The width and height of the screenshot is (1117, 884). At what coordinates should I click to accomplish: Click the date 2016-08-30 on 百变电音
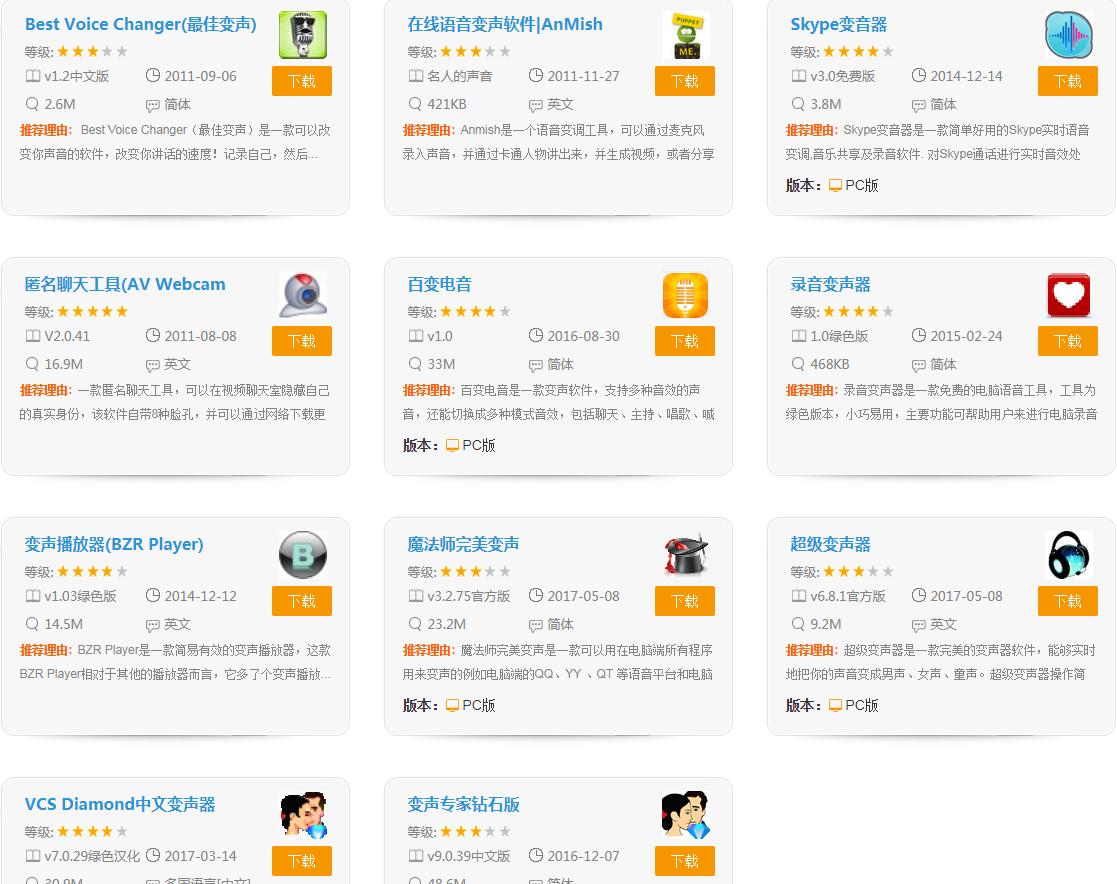(583, 336)
